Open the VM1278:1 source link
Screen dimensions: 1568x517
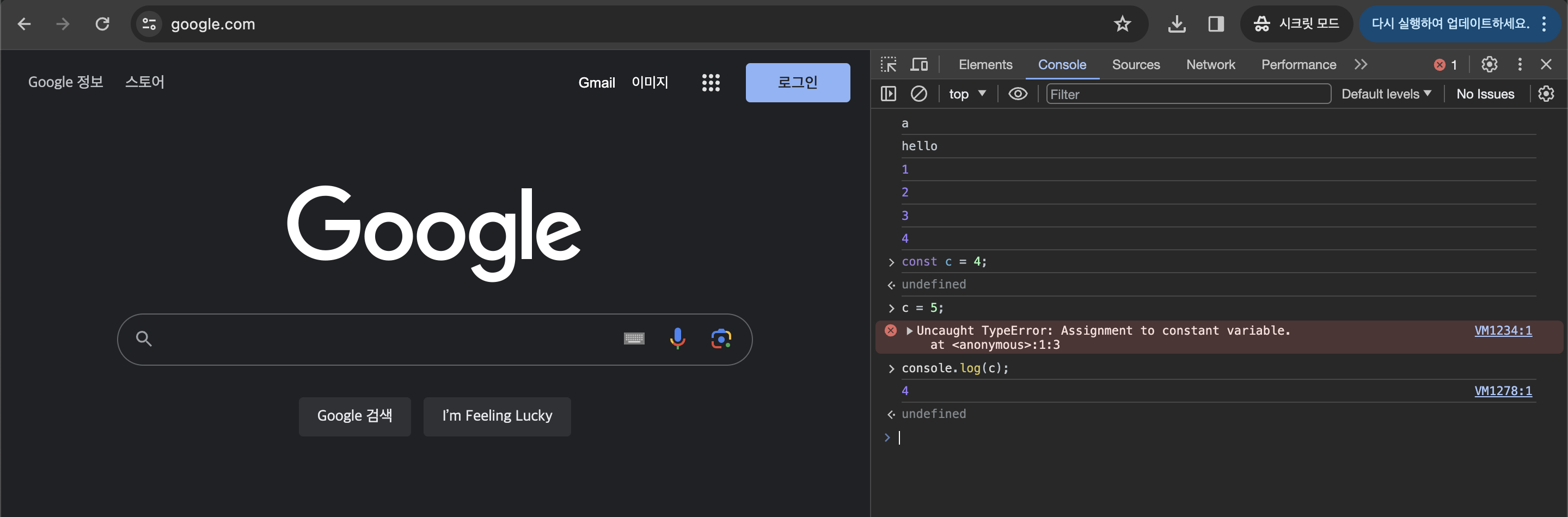[1502, 391]
